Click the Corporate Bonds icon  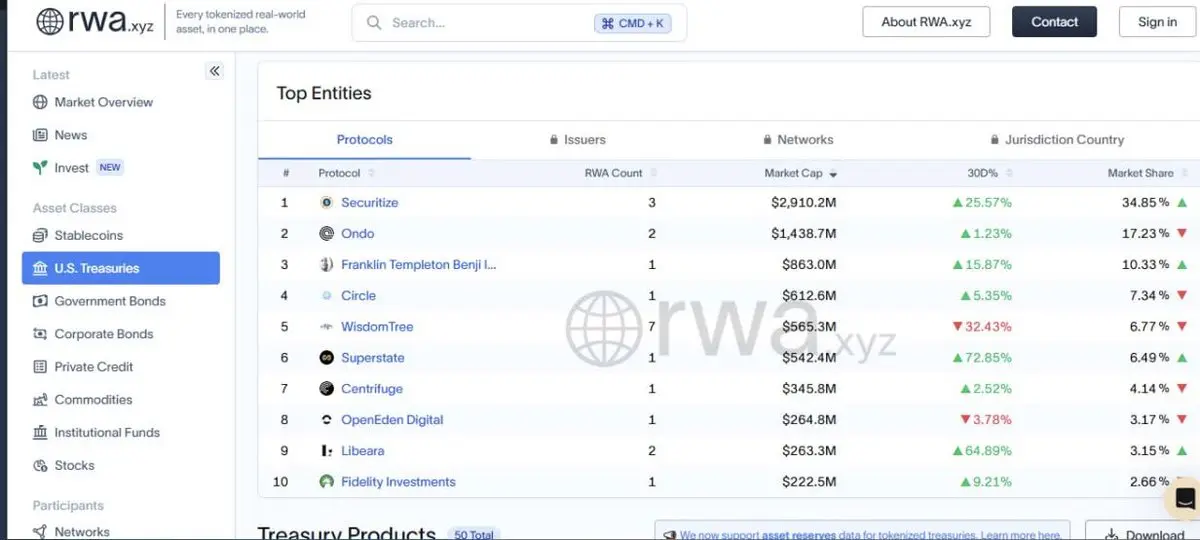point(40,334)
